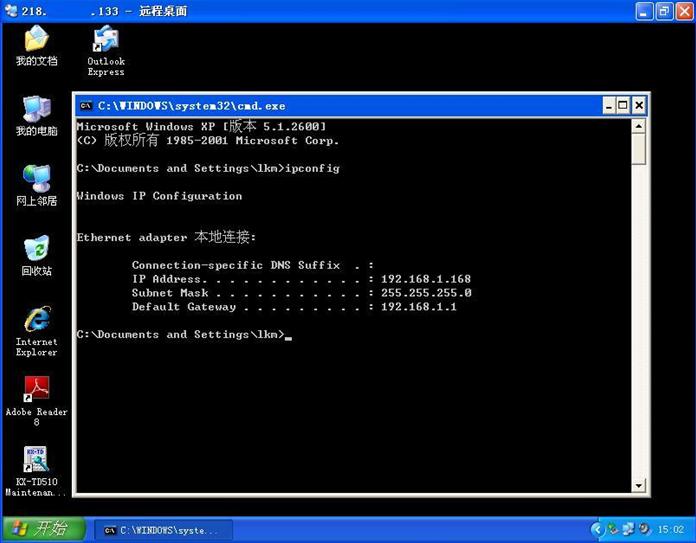Close the remote desktop window

click(x=684, y=11)
